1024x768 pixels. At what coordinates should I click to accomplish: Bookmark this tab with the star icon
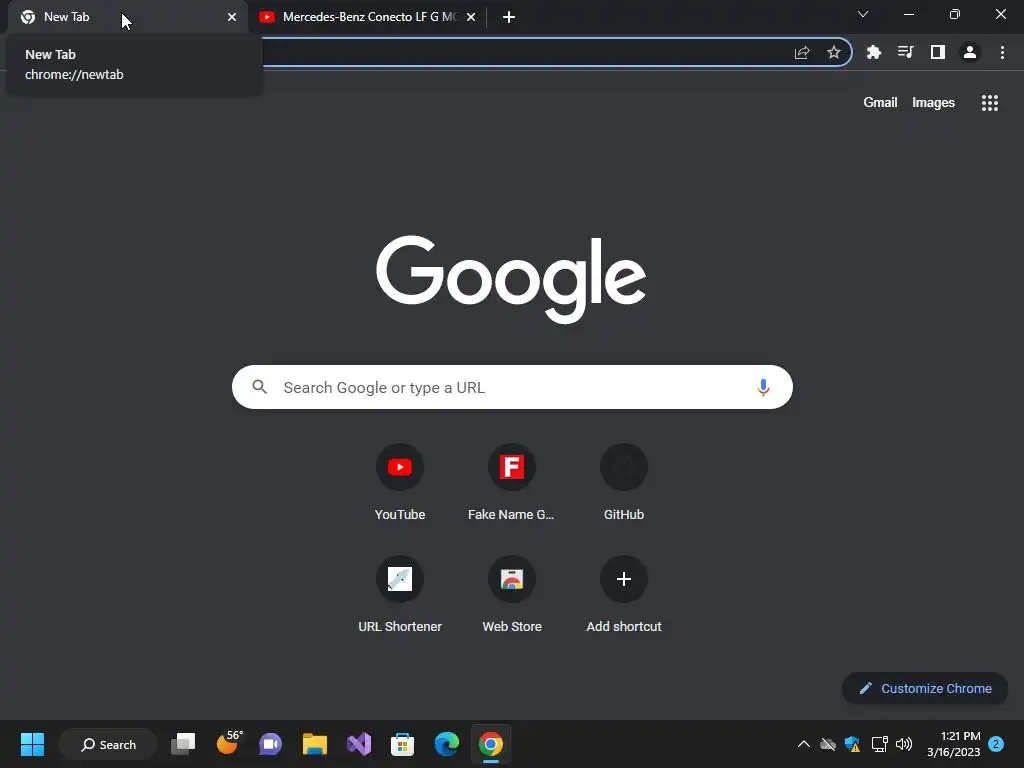pos(833,52)
